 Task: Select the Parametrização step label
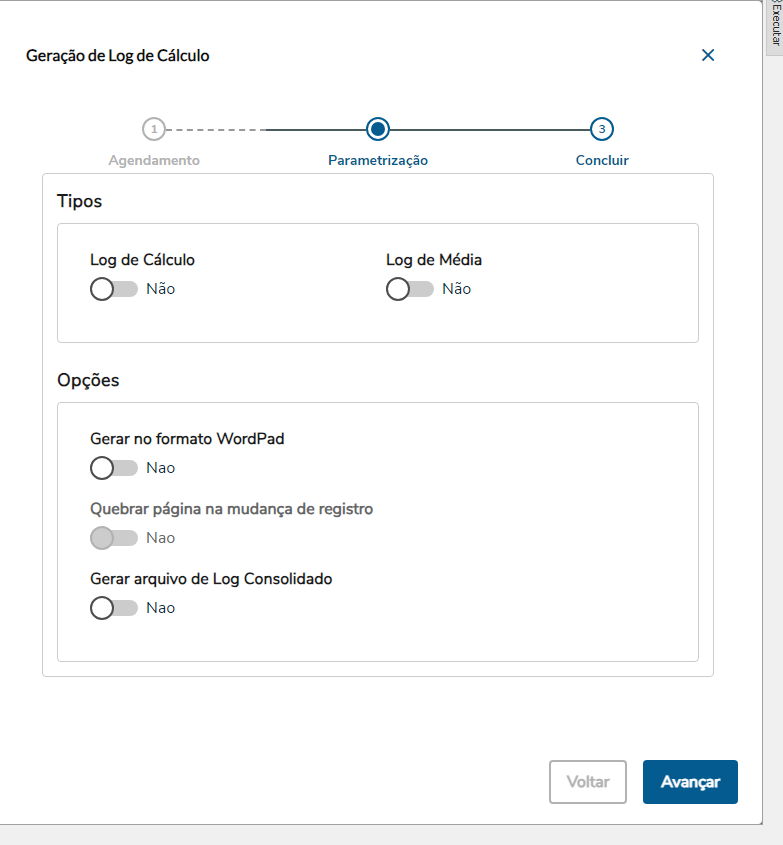pyautogui.click(x=378, y=160)
